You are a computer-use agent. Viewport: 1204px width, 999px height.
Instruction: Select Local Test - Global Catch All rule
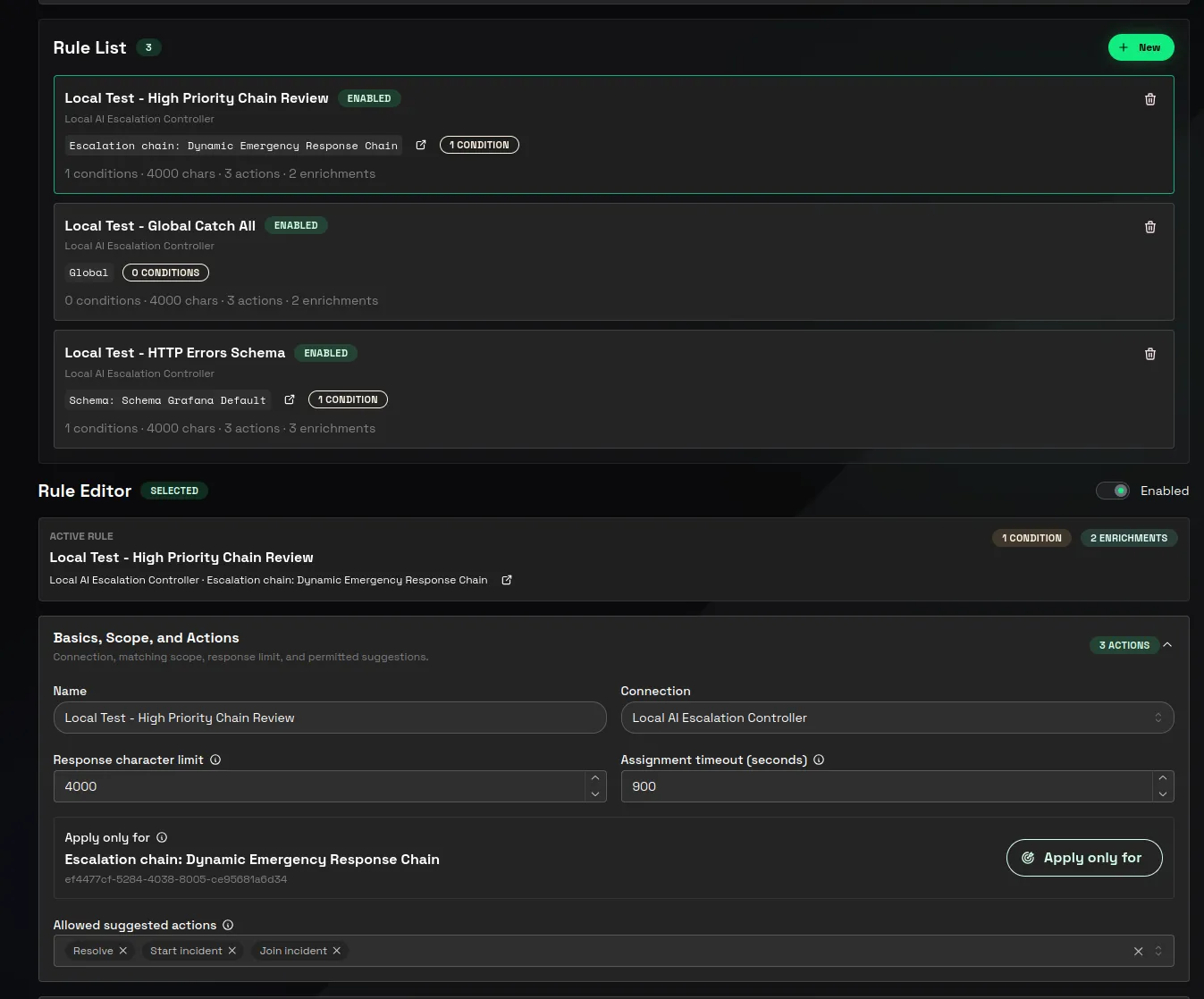click(x=614, y=262)
